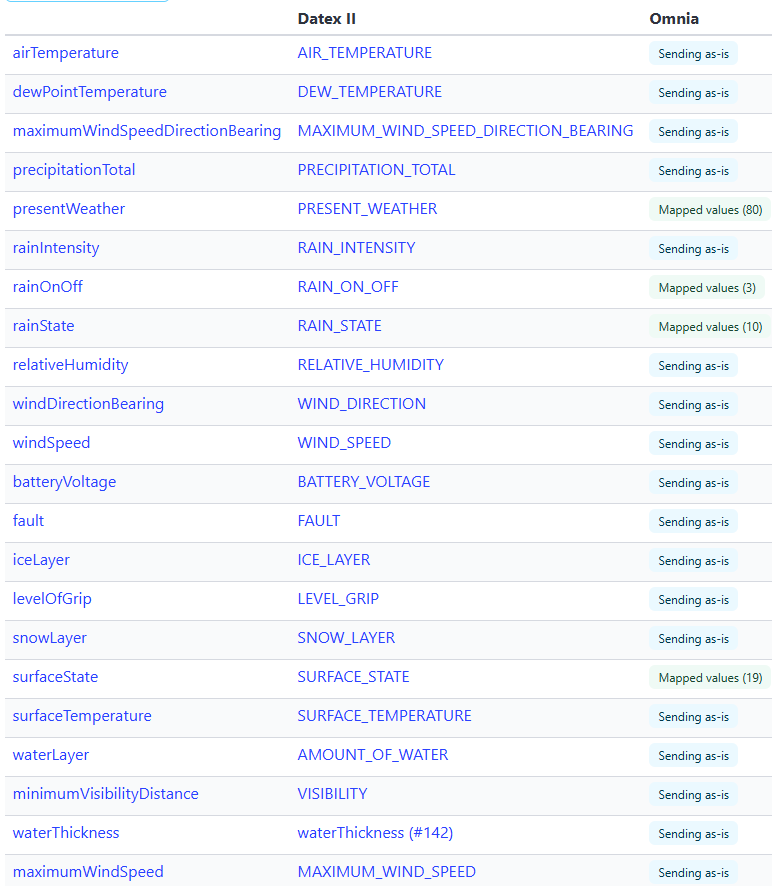This screenshot has width=772, height=886.
Task: Open the windDirectionBearing link
Action: click(x=88, y=404)
